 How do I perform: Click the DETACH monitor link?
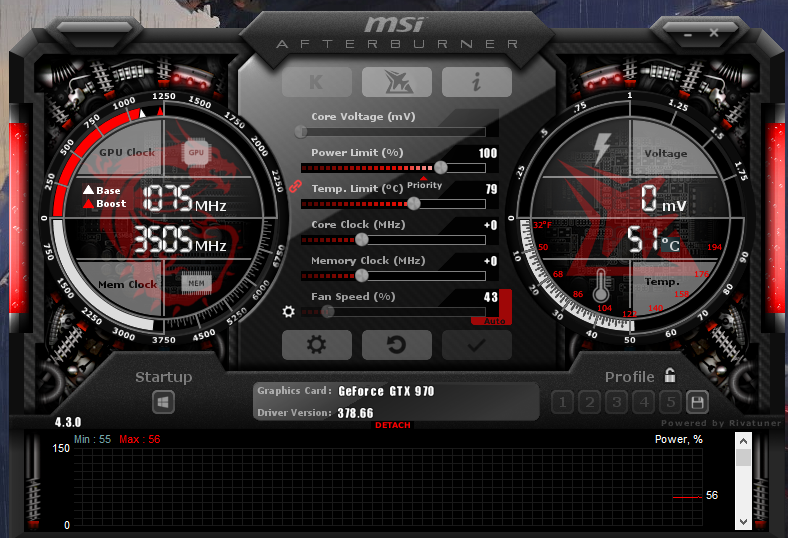tap(392, 425)
